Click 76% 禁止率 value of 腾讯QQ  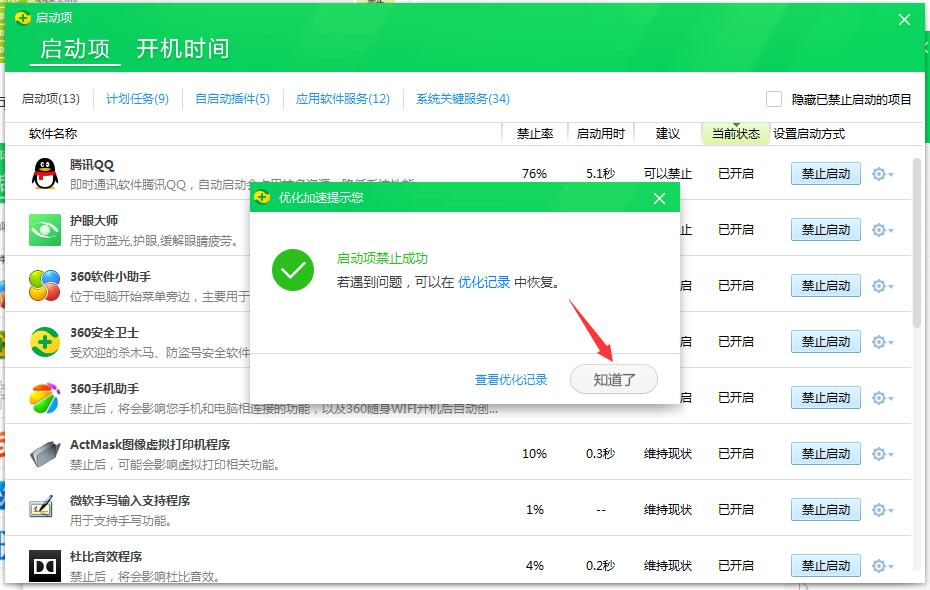534,174
